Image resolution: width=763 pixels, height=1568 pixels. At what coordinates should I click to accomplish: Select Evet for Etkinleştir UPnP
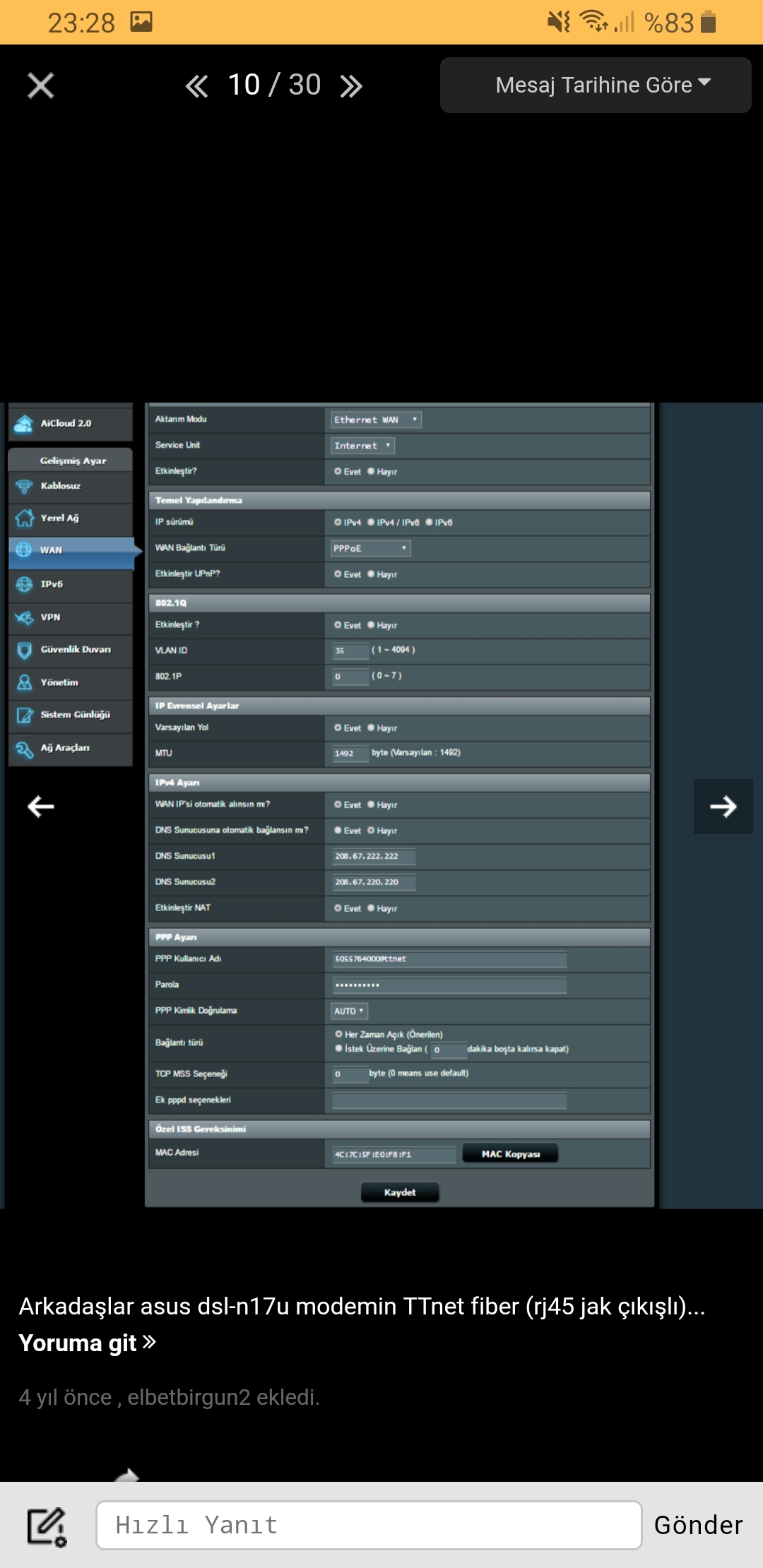[x=338, y=574]
